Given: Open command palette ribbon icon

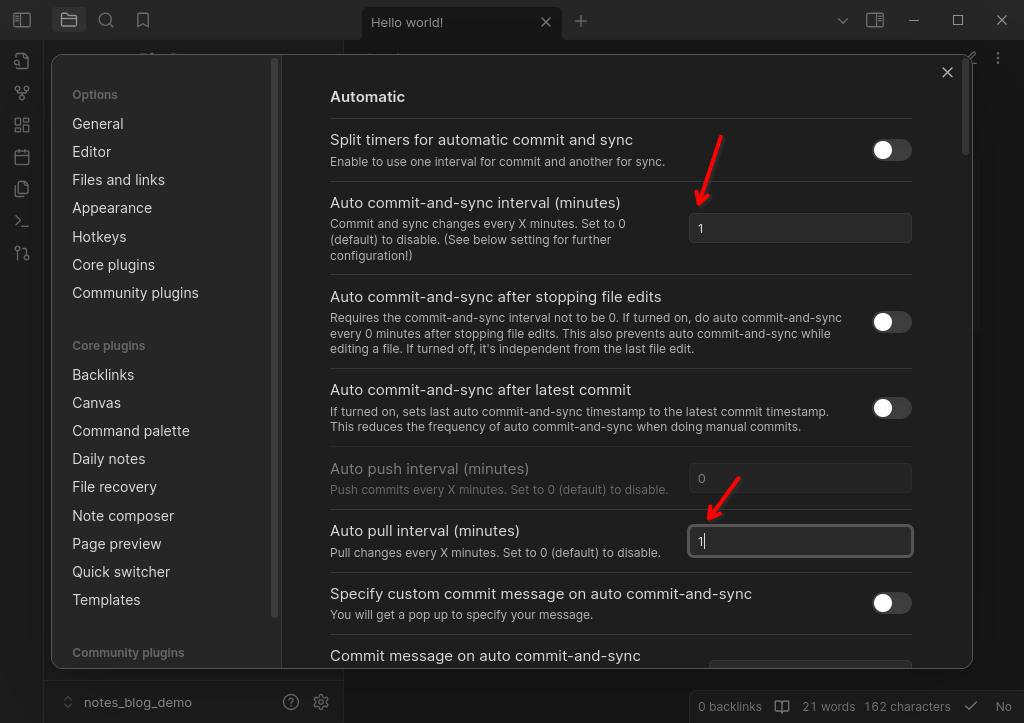Looking at the screenshot, I should point(22,221).
